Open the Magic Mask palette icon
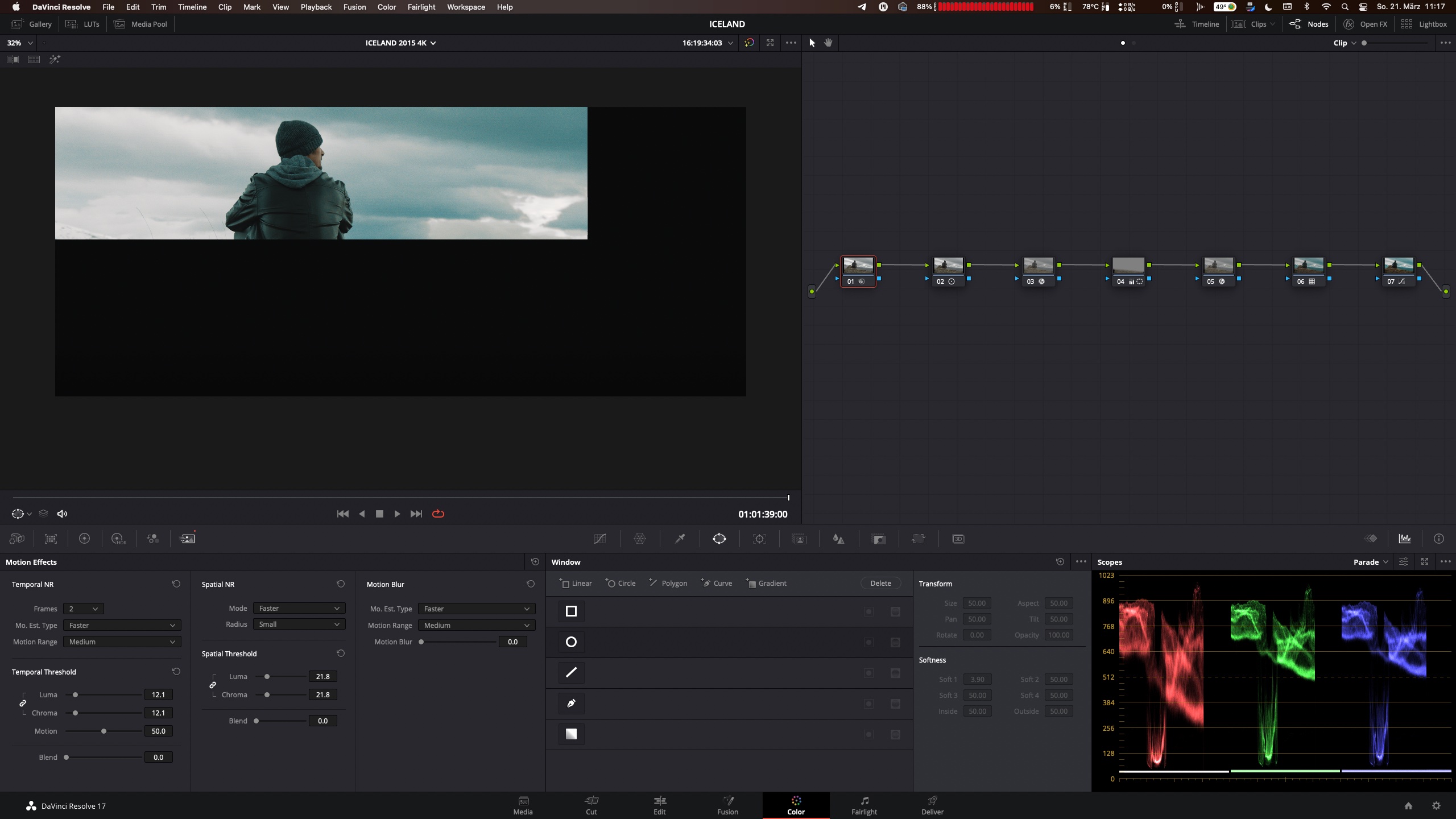This screenshot has height=819, width=1456. click(799, 539)
